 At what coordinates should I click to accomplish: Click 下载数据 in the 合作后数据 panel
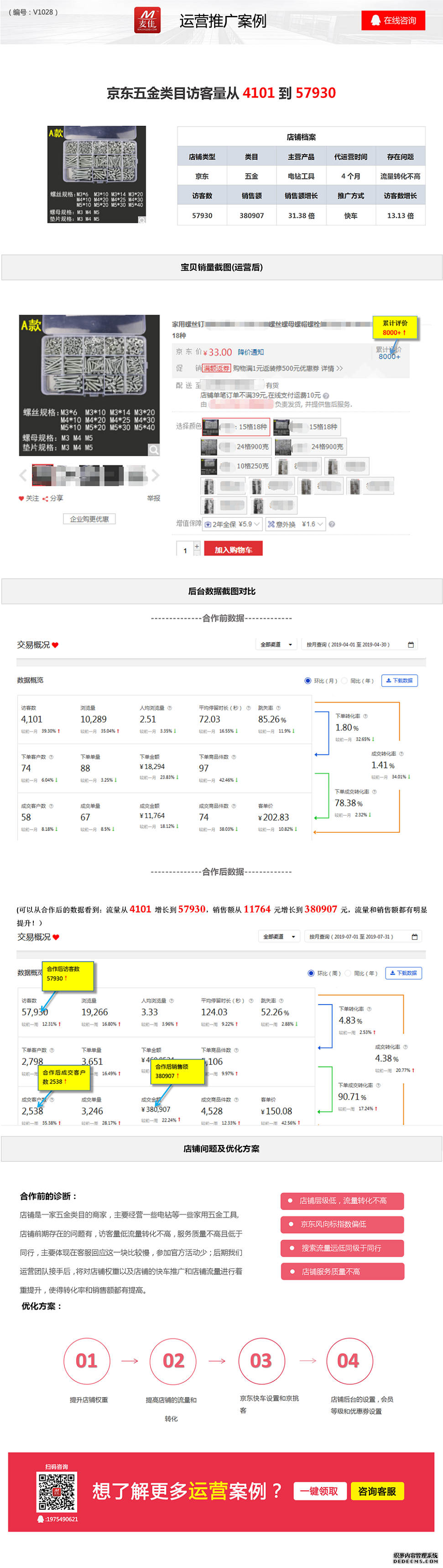[x=403, y=973]
